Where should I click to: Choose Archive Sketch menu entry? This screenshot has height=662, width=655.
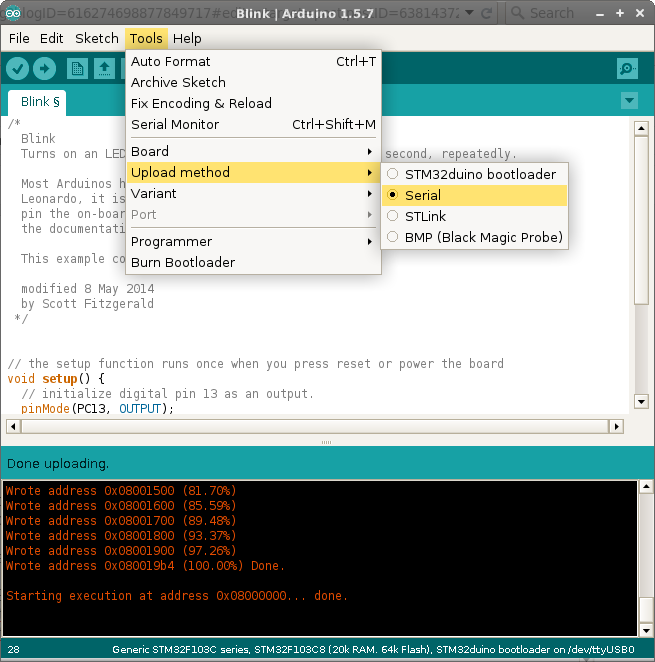pyautogui.click(x=253, y=82)
